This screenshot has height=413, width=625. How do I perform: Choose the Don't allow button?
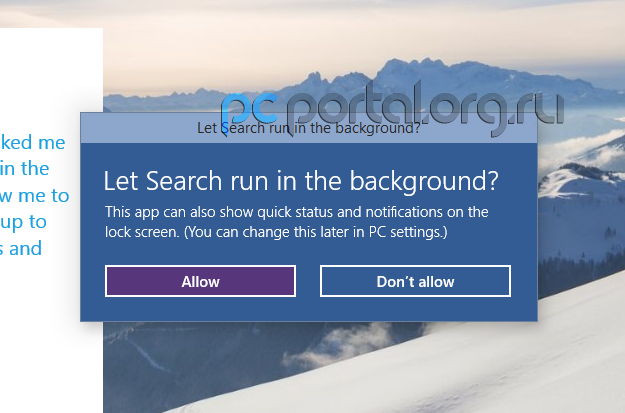click(415, 281)
